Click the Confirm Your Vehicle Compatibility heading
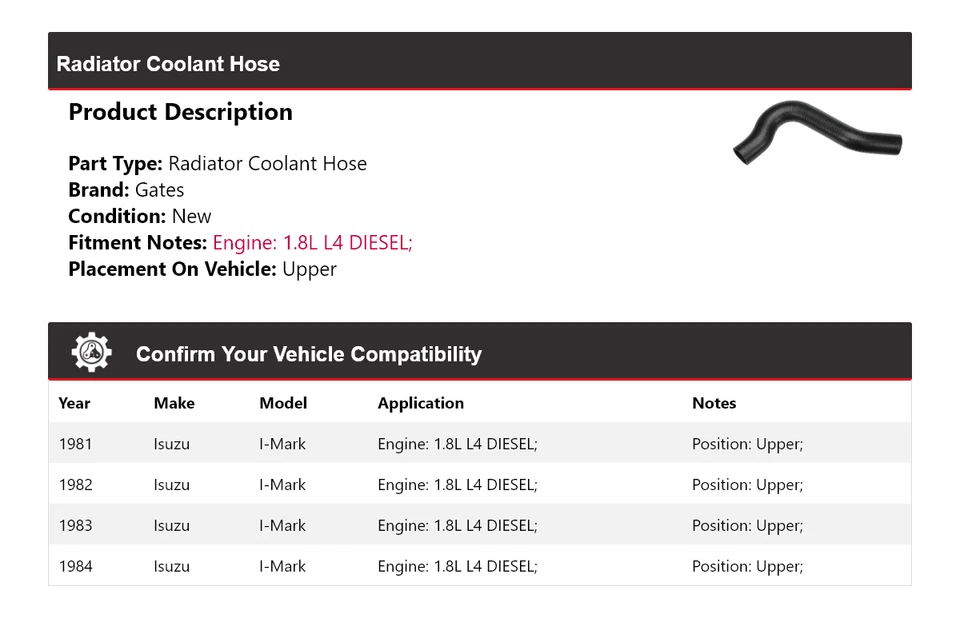The height and width of the screenshot is (618, 960). pyautogui.click(x=308, y=354)
